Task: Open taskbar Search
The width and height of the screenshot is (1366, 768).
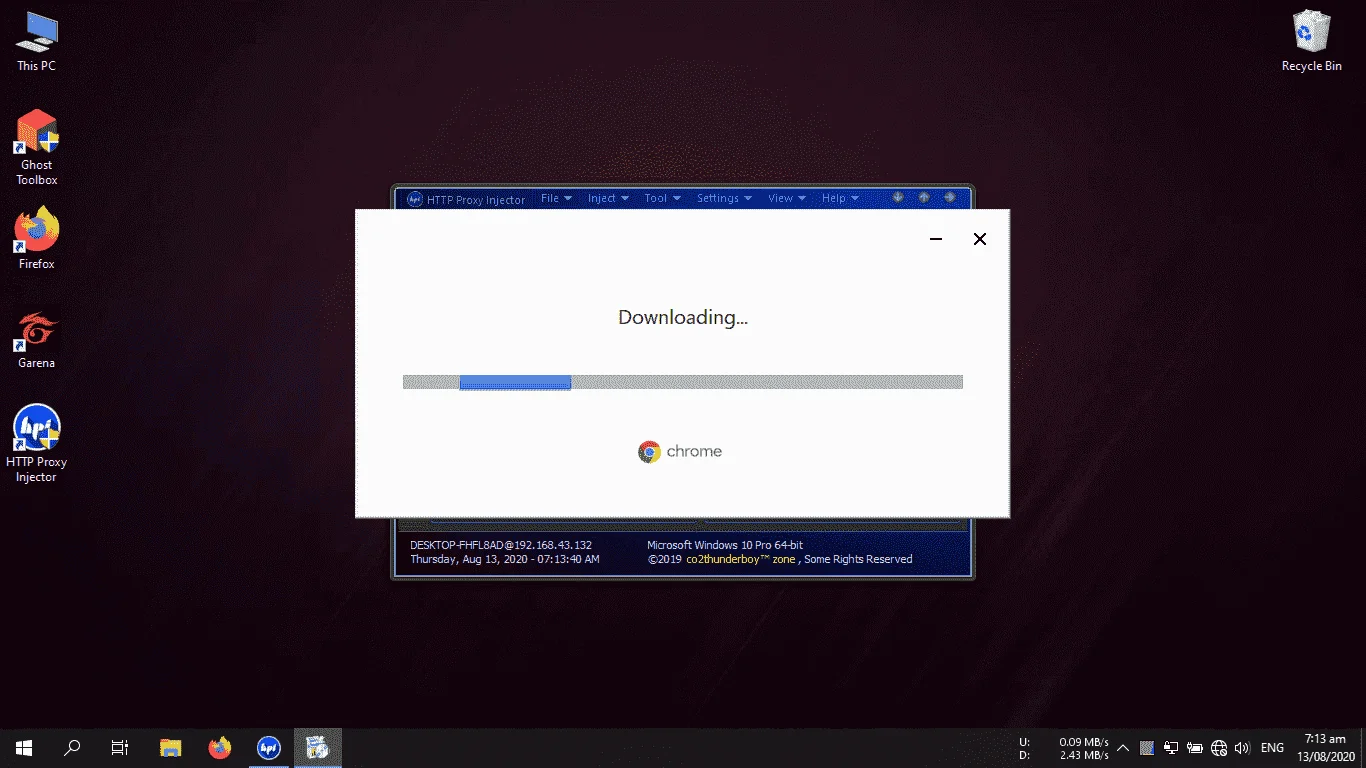Action: pos(72,747)
